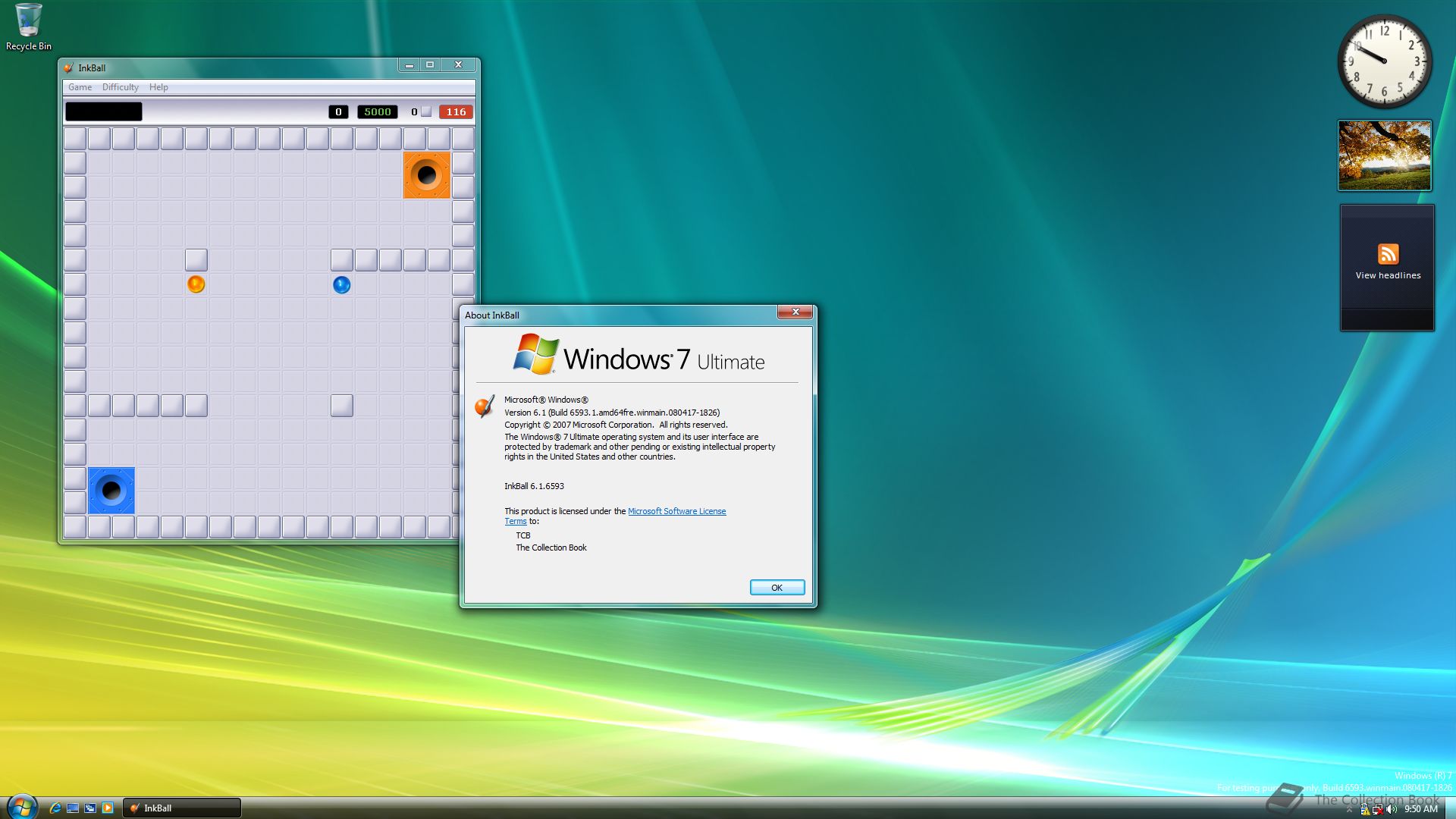Open the Help menu in InkBall
The image size is (1456, 819).
pyautogui.click(x=158, y=87)
